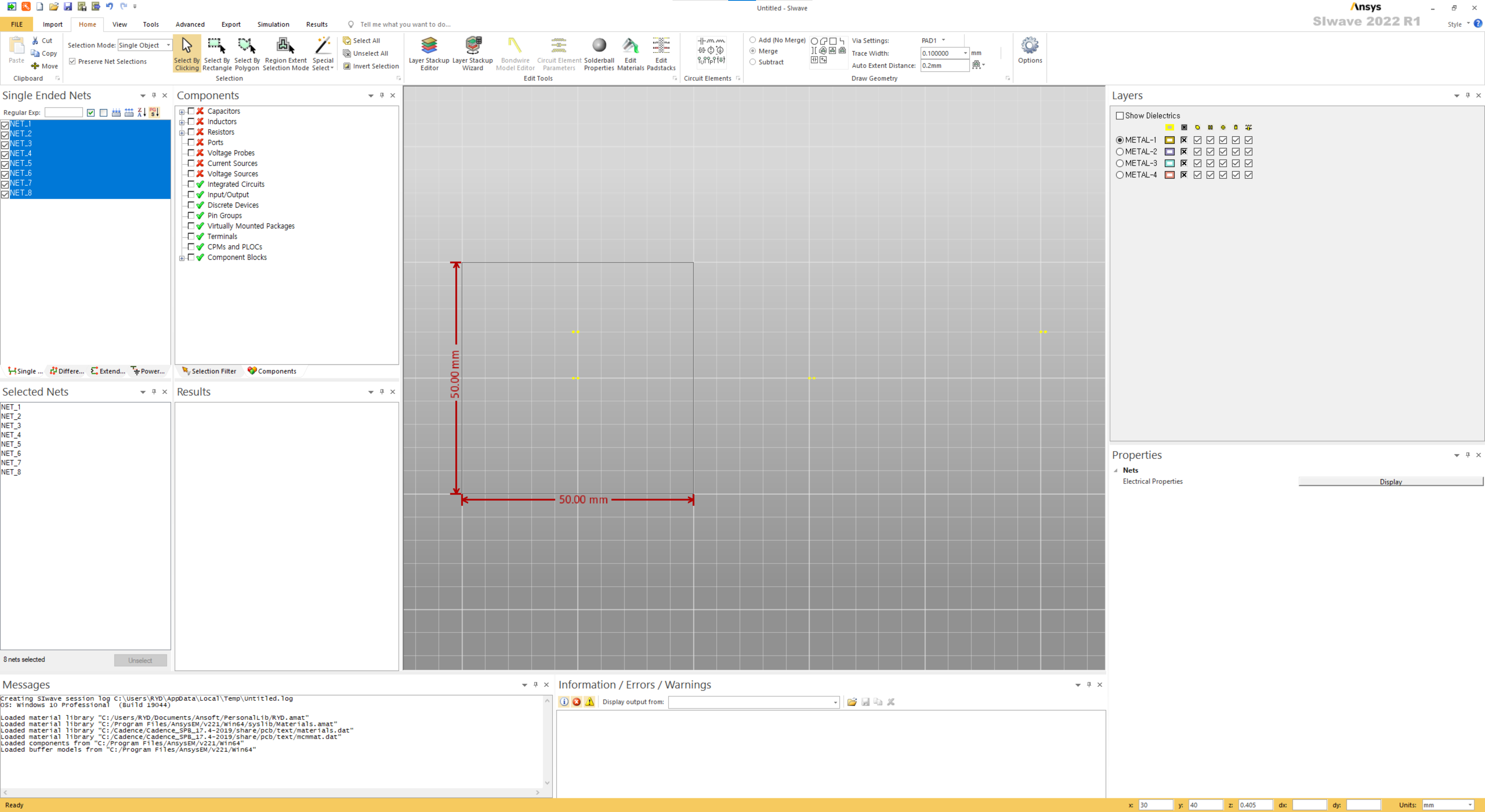Click the METAL-4 red color swatch
The width and height of the screenshot is (1485, 812).
click(1169, 175)
